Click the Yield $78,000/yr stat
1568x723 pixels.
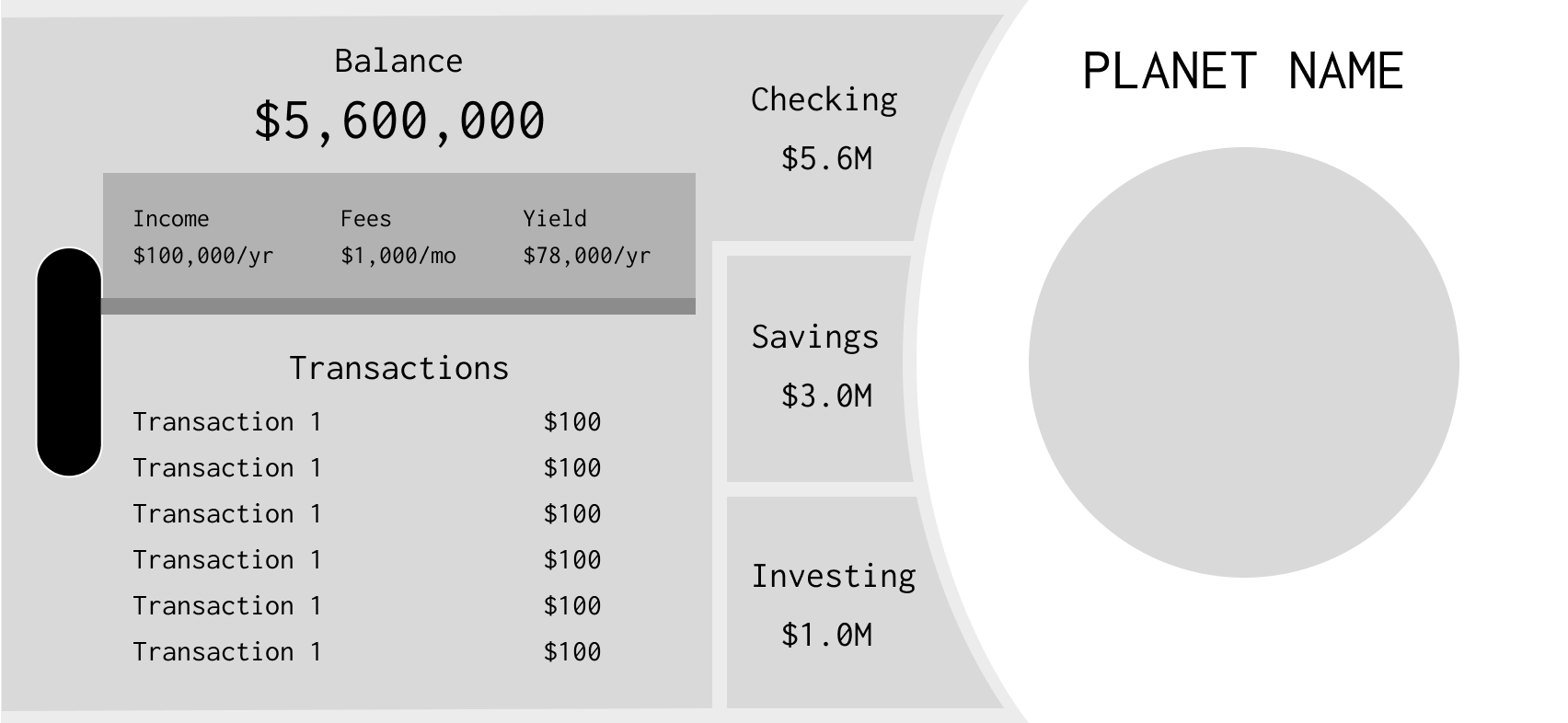[x=587, y=237]
